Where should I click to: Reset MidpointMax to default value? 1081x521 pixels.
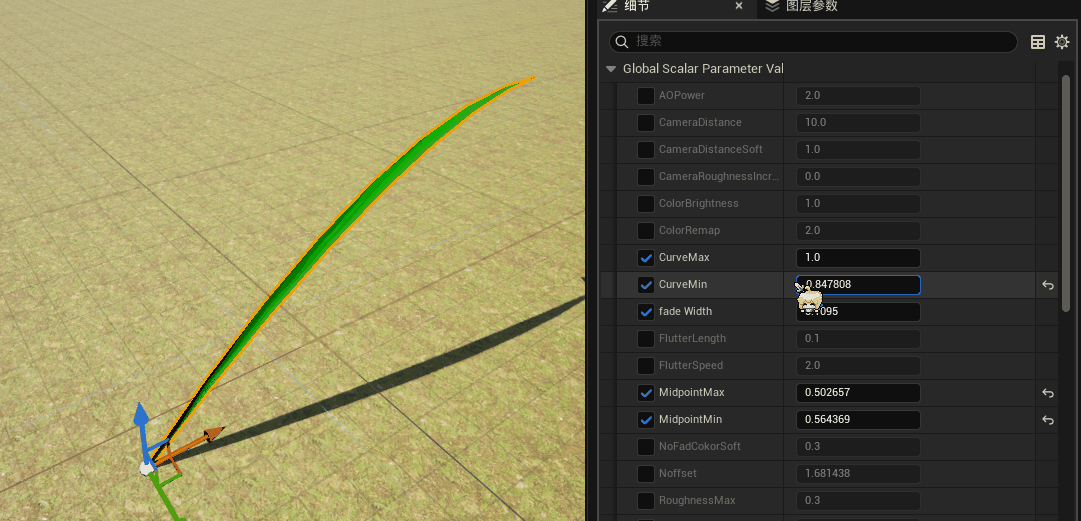pyautogui.click(x=1048, y=393)
